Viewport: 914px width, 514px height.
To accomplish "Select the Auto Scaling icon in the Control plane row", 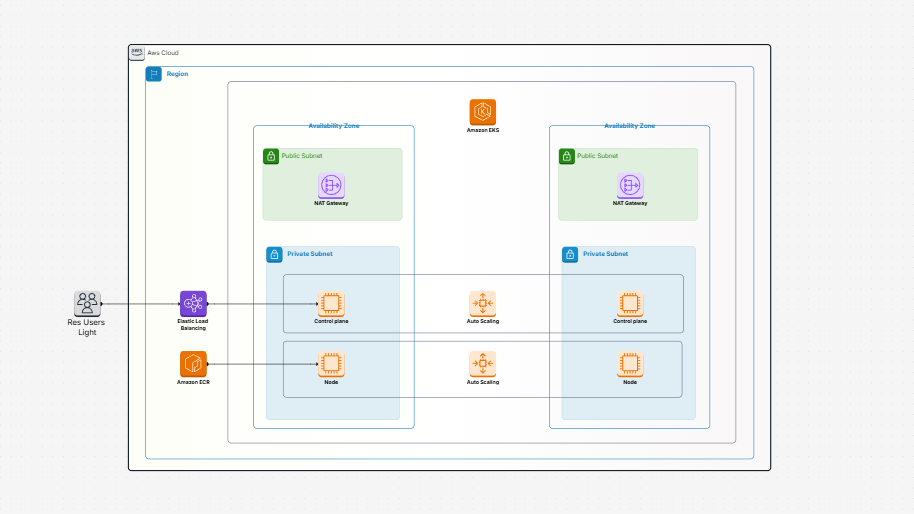I will coord(483,304).
